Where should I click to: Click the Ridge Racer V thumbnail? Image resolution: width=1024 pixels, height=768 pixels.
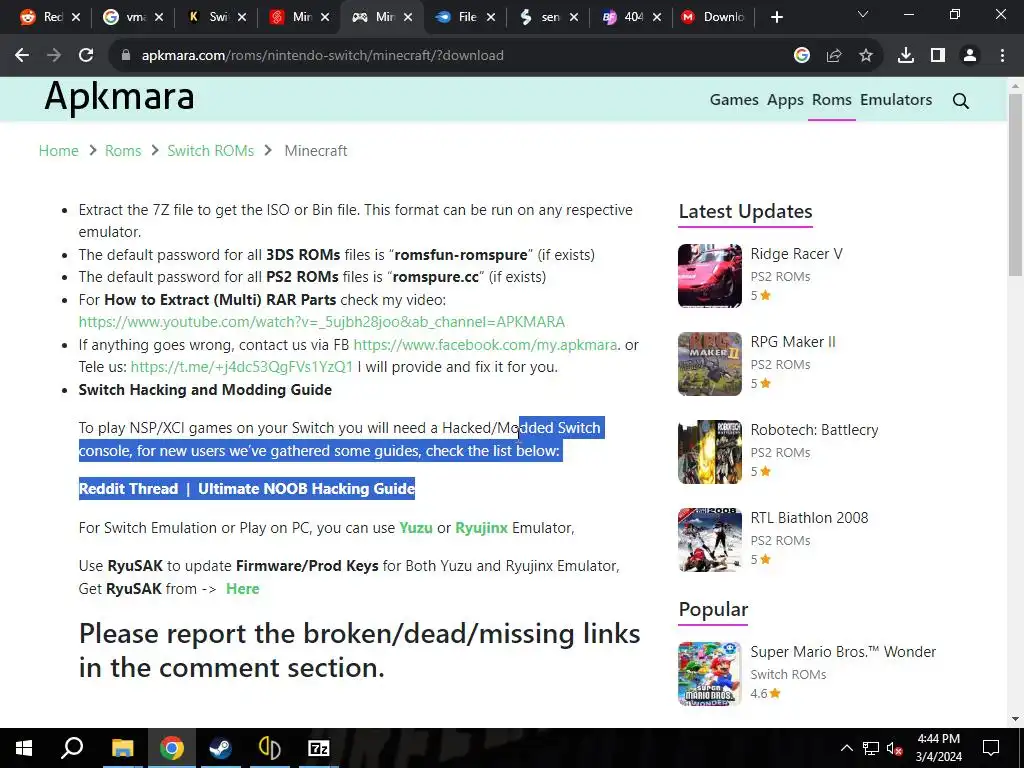point(710,276)
